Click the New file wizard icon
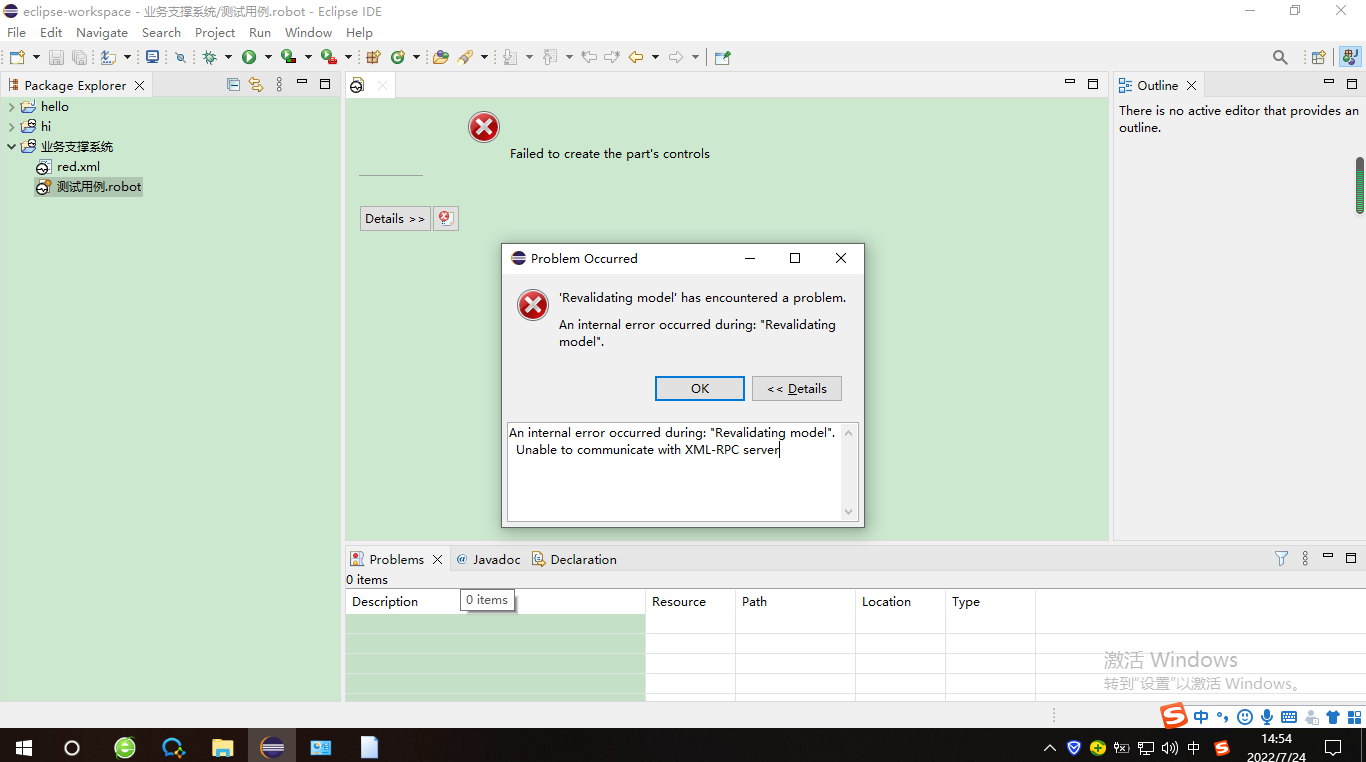The height and width of the screenshot is (762, 1366). [x=17, y=57]
